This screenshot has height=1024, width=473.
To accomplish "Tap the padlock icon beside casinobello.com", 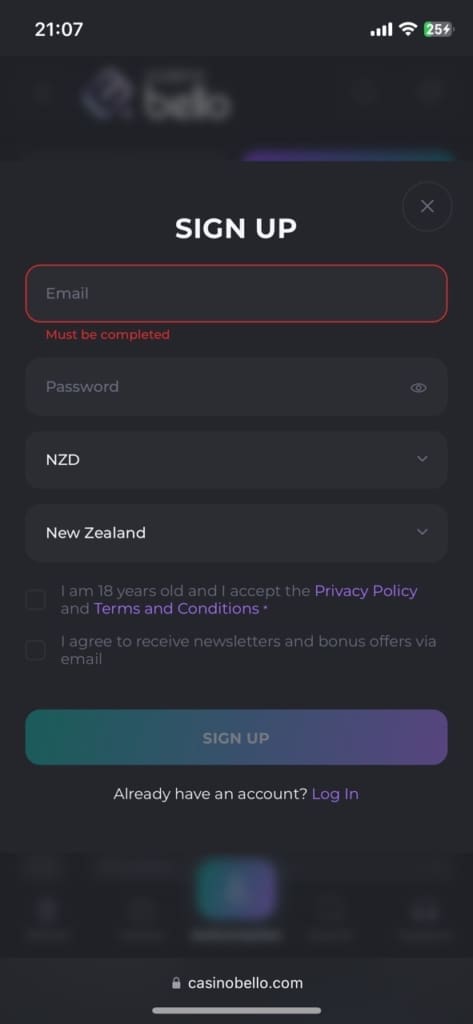I will point(176,983).
